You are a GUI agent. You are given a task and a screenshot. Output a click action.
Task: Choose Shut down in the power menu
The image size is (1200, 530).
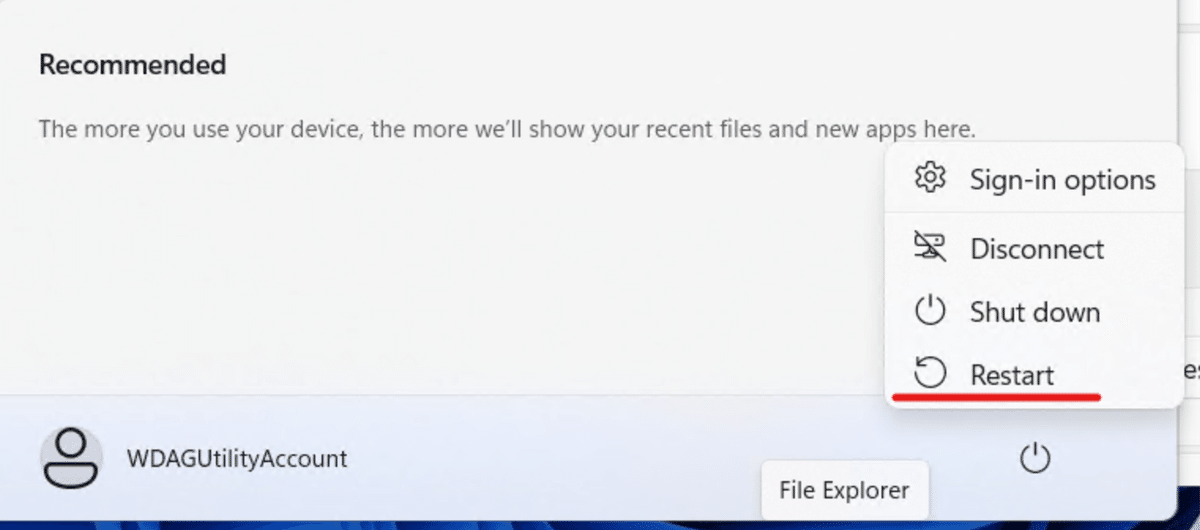coord(1034,312)
